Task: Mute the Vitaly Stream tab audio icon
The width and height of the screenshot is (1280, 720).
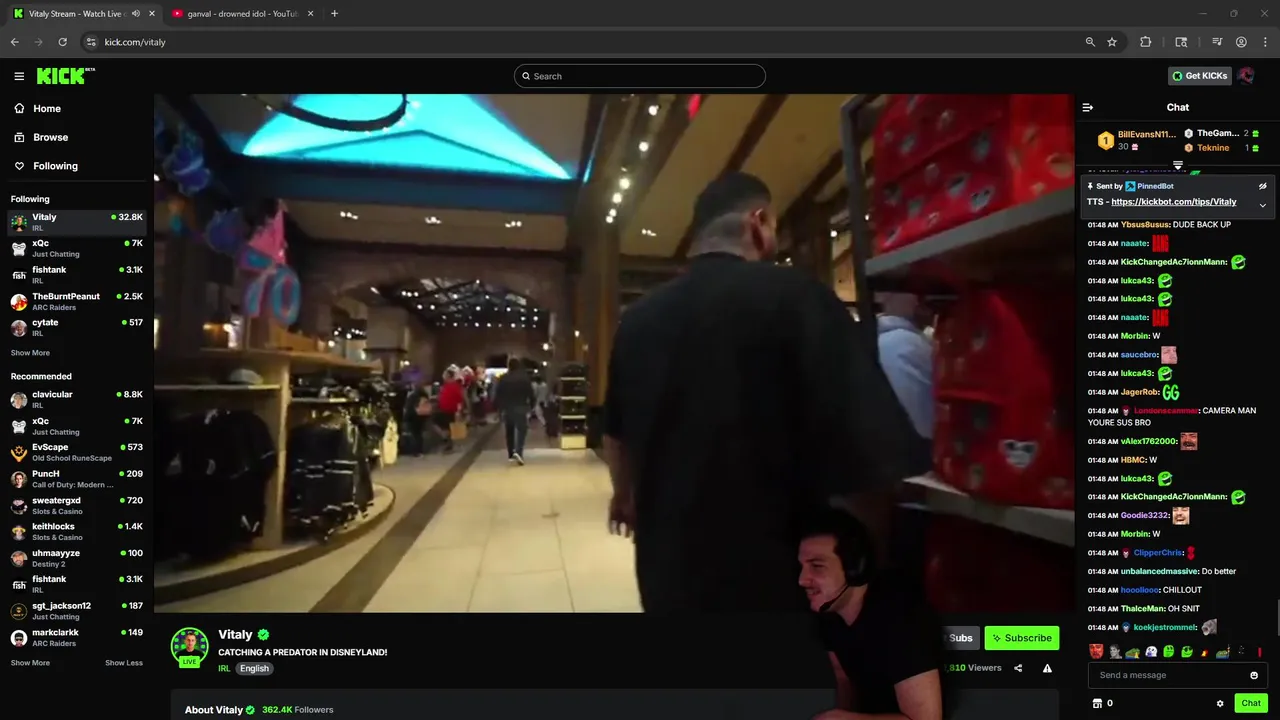Action: pos(135,14)
